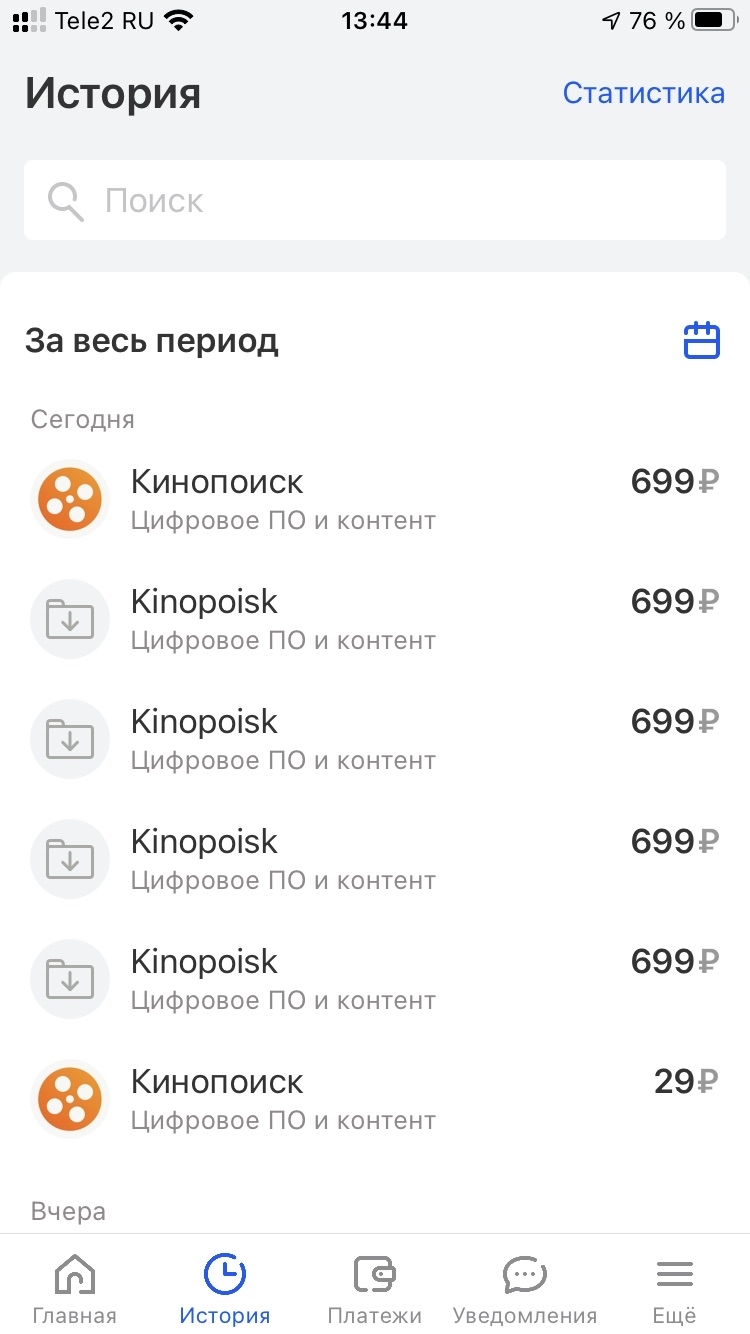This screenshot has height=1334, width=750.
Task: Open the third Kinopoisk 699₽ transaction
Action: click(375, 859)
